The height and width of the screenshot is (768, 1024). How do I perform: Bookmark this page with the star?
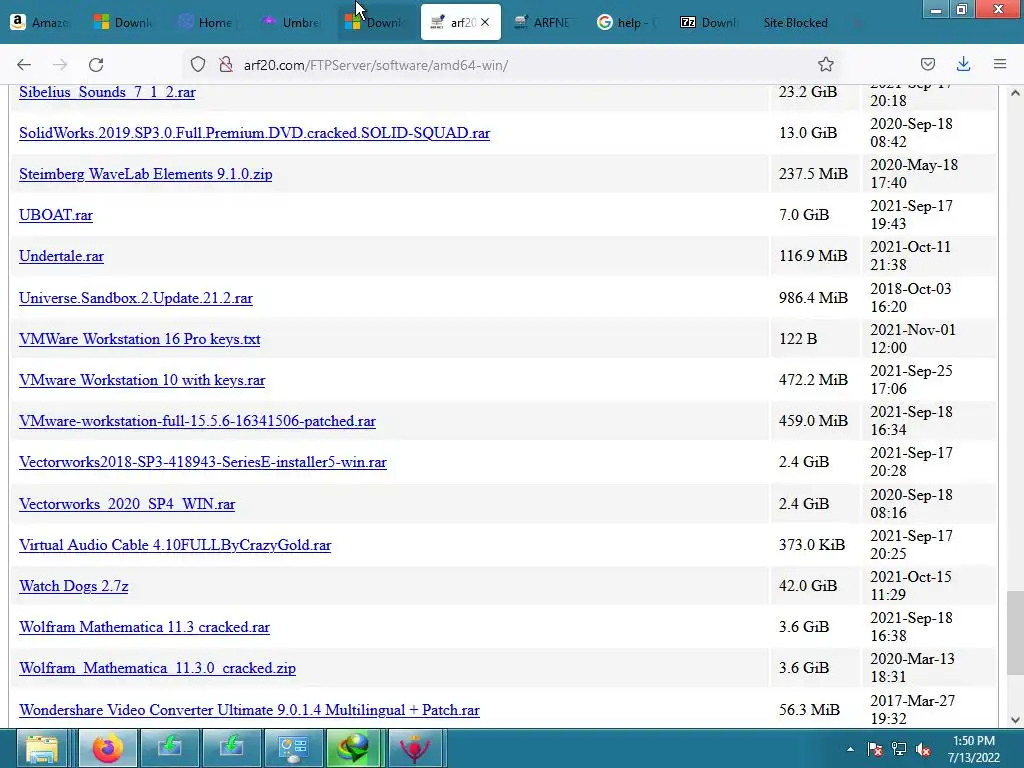pos(825,64)
